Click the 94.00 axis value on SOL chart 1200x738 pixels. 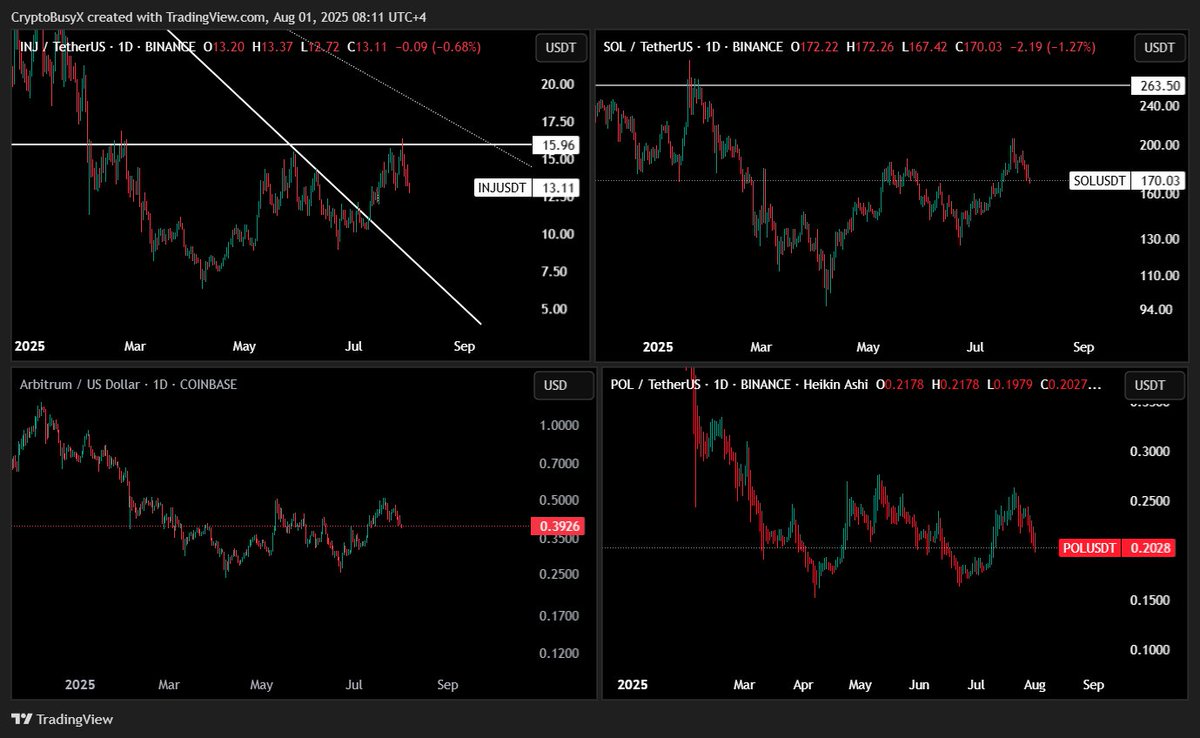1156,309
